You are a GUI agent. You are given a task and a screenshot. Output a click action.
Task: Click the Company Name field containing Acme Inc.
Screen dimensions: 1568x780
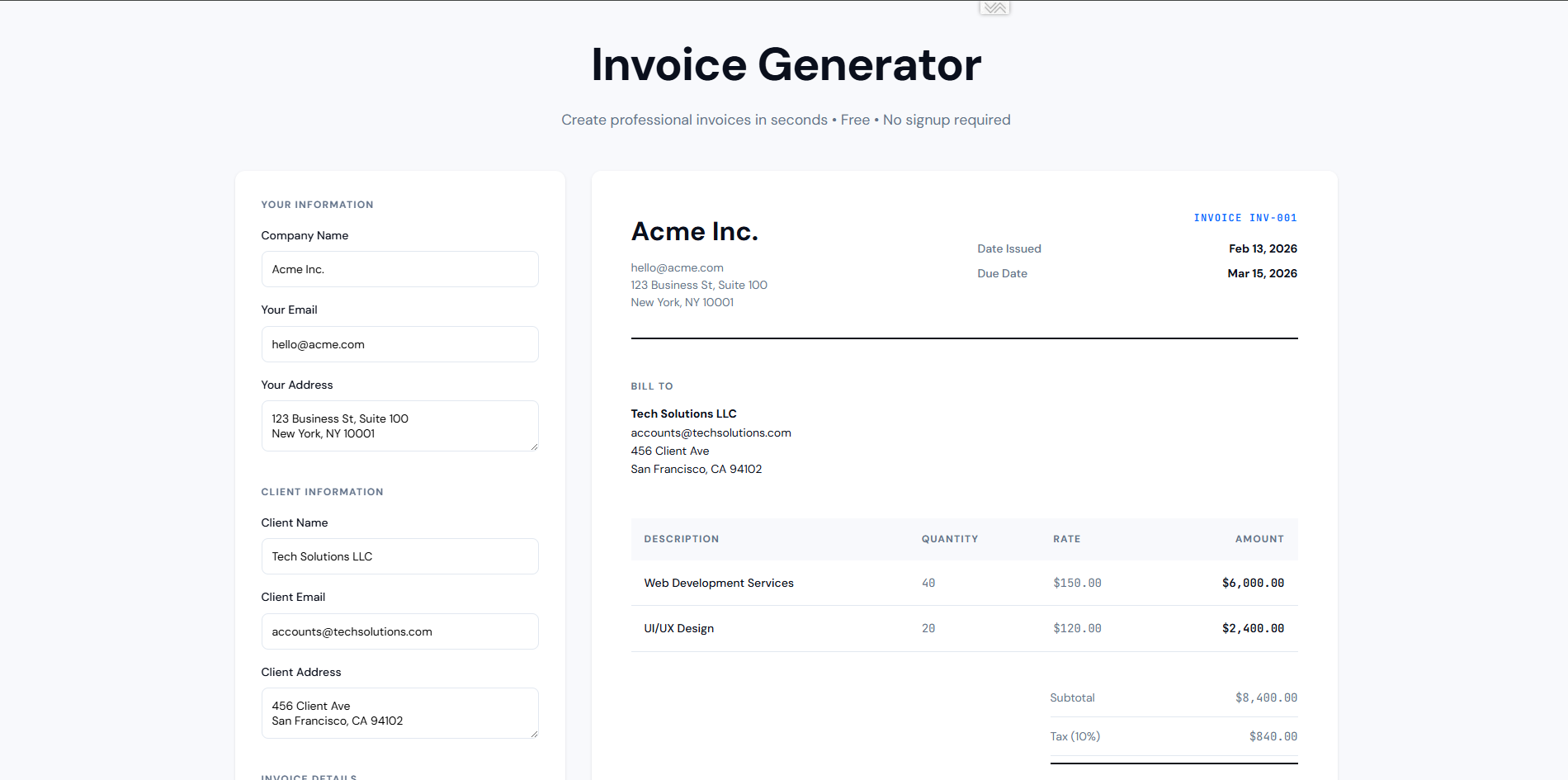[x=399, y=268]
